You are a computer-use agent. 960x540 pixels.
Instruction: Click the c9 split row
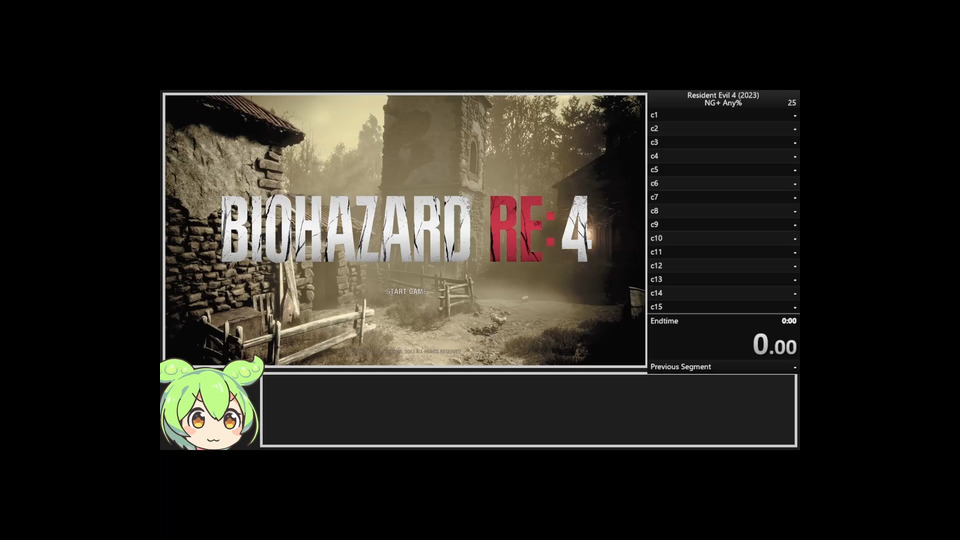click(724, 224)
